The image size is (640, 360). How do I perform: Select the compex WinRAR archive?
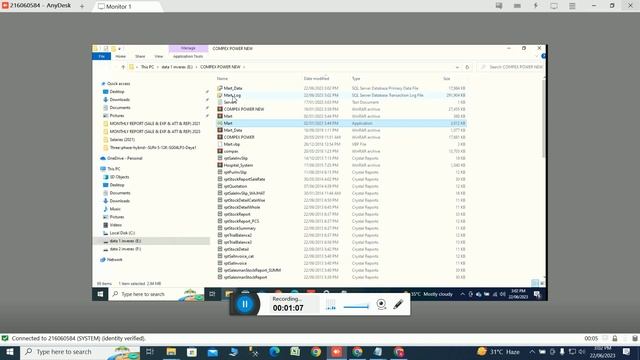tap(231, 151)
